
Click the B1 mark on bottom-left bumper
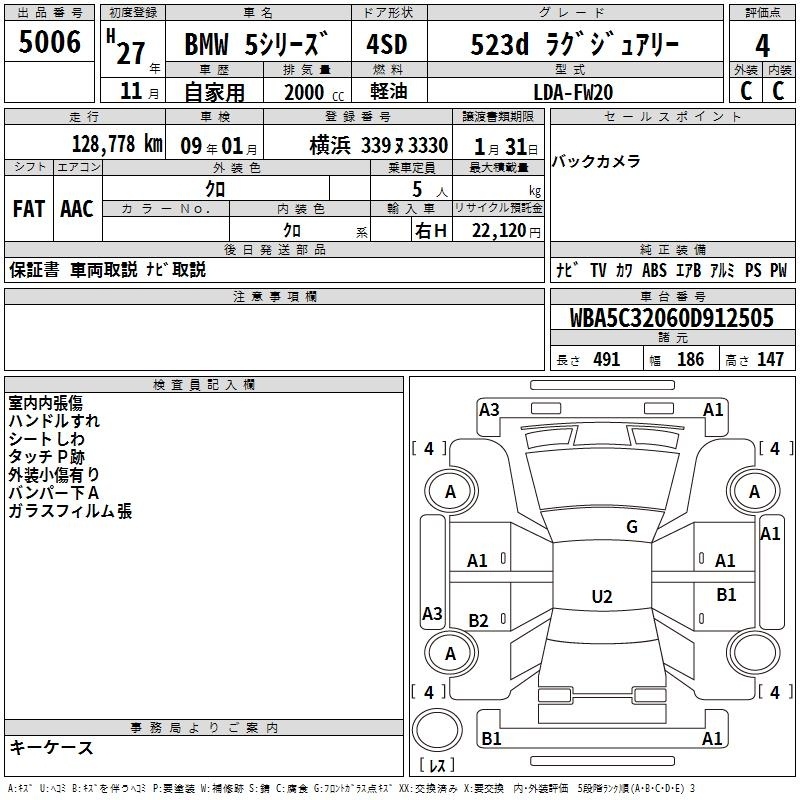tap(491, 739)
